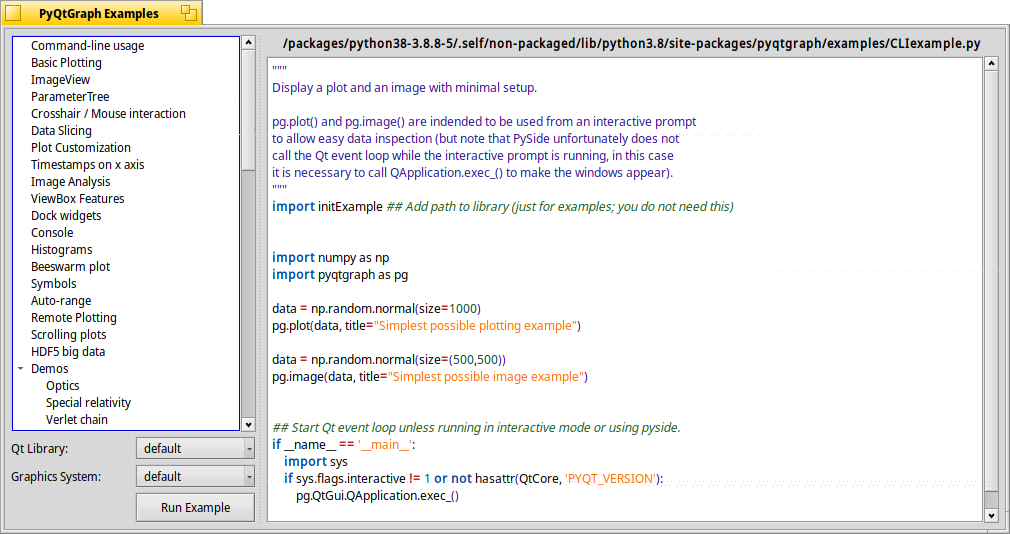Click code view scrollbar up arrow

coord(991,64)
